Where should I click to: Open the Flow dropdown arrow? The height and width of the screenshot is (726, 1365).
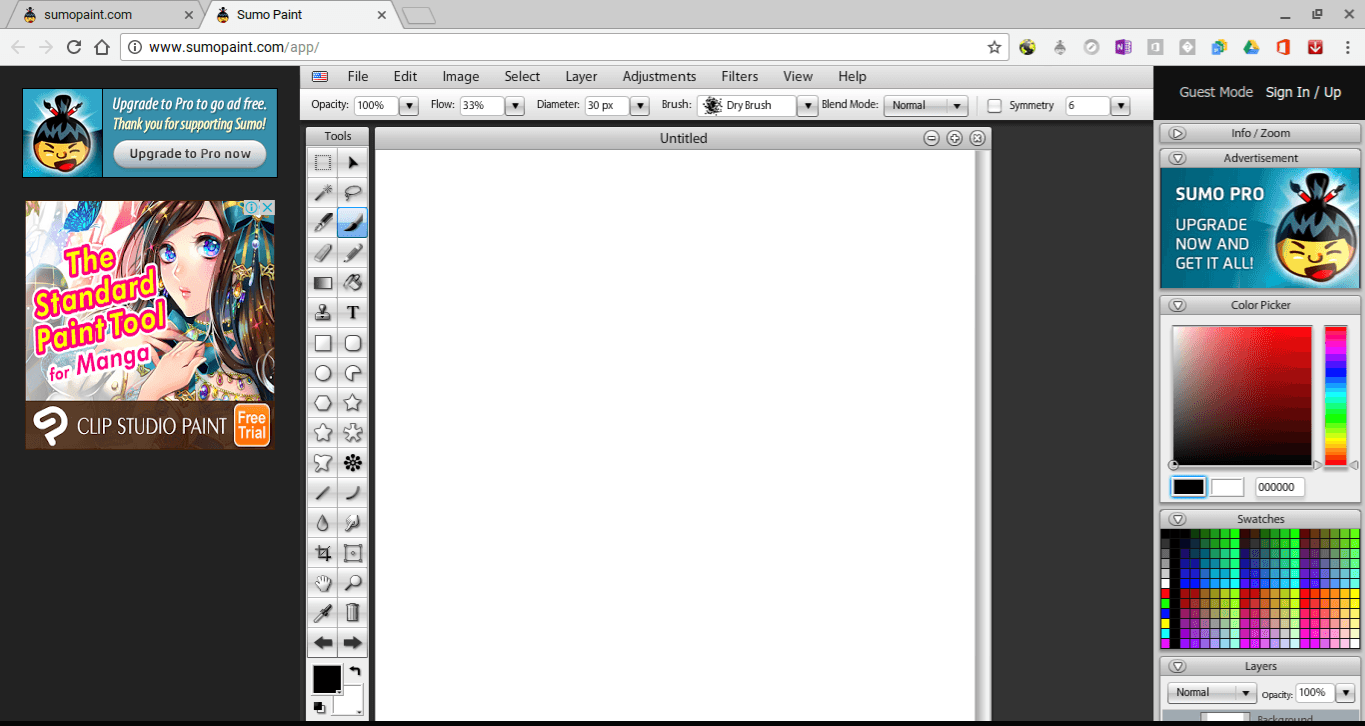[x=515, y=105]
